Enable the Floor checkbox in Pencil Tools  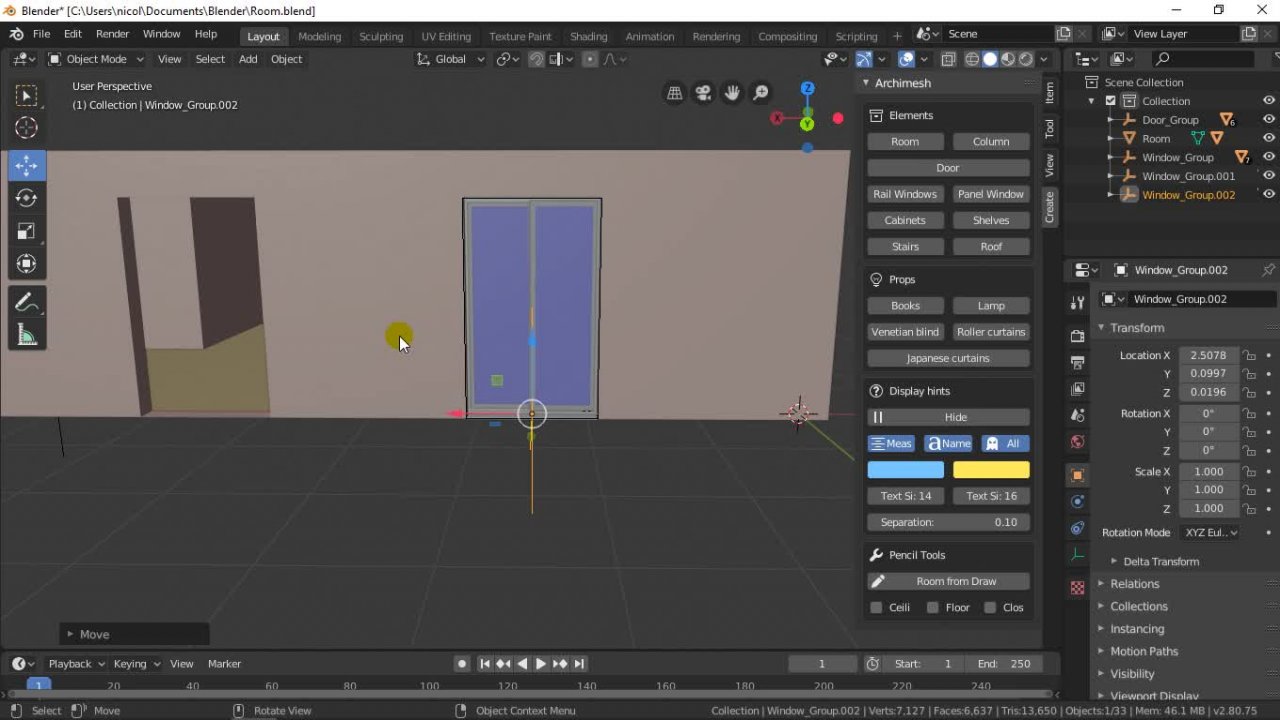coord(933,607)
